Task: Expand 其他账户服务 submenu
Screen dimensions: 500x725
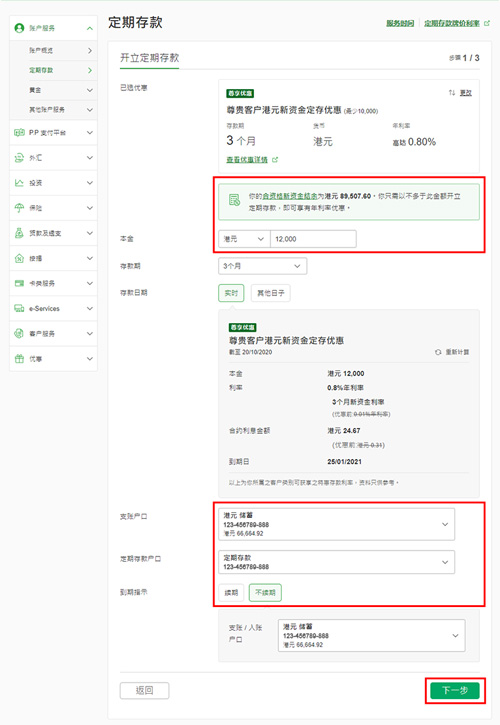Action: pos(90,110)
